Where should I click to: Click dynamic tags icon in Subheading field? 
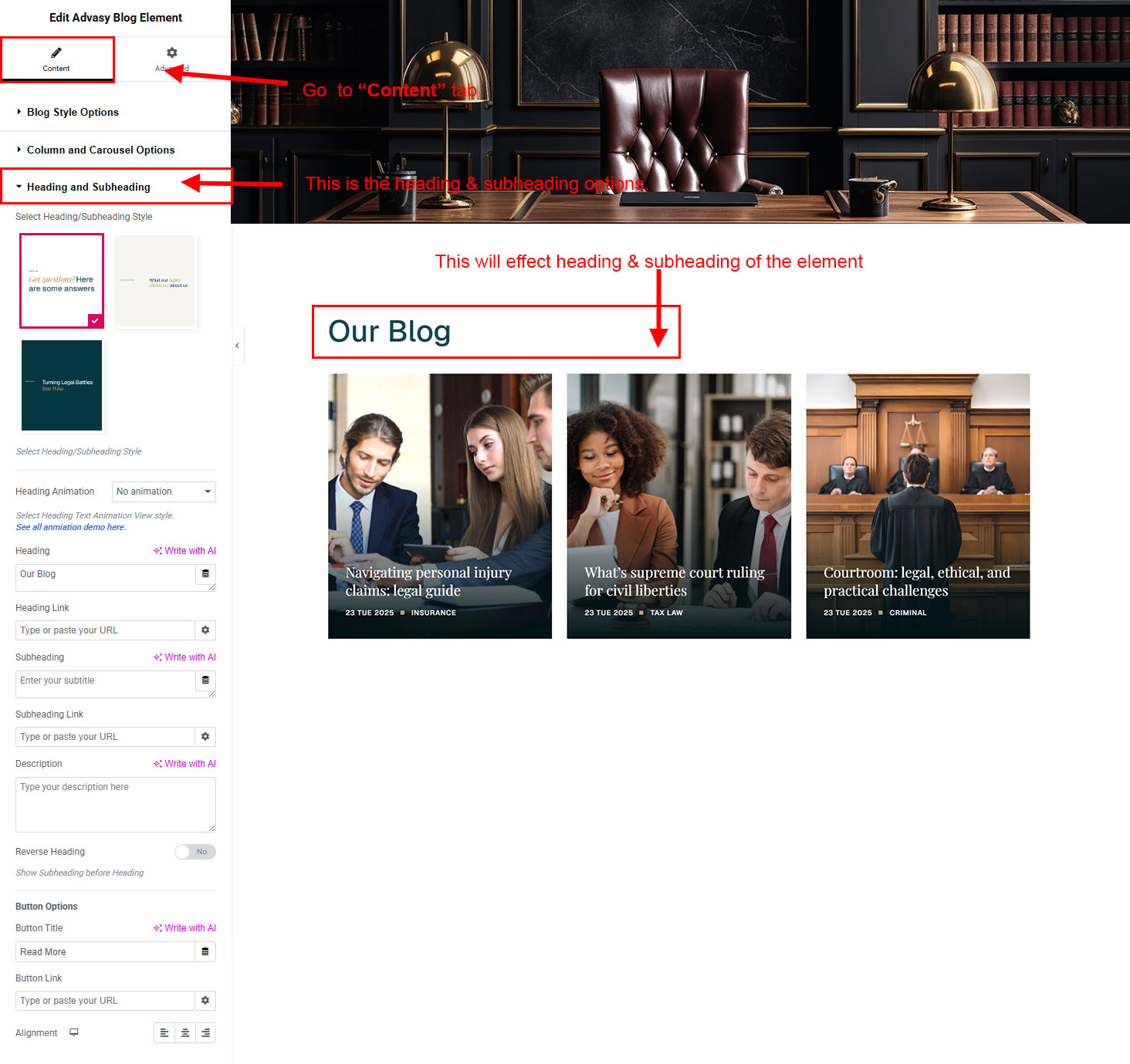point(205,681)
